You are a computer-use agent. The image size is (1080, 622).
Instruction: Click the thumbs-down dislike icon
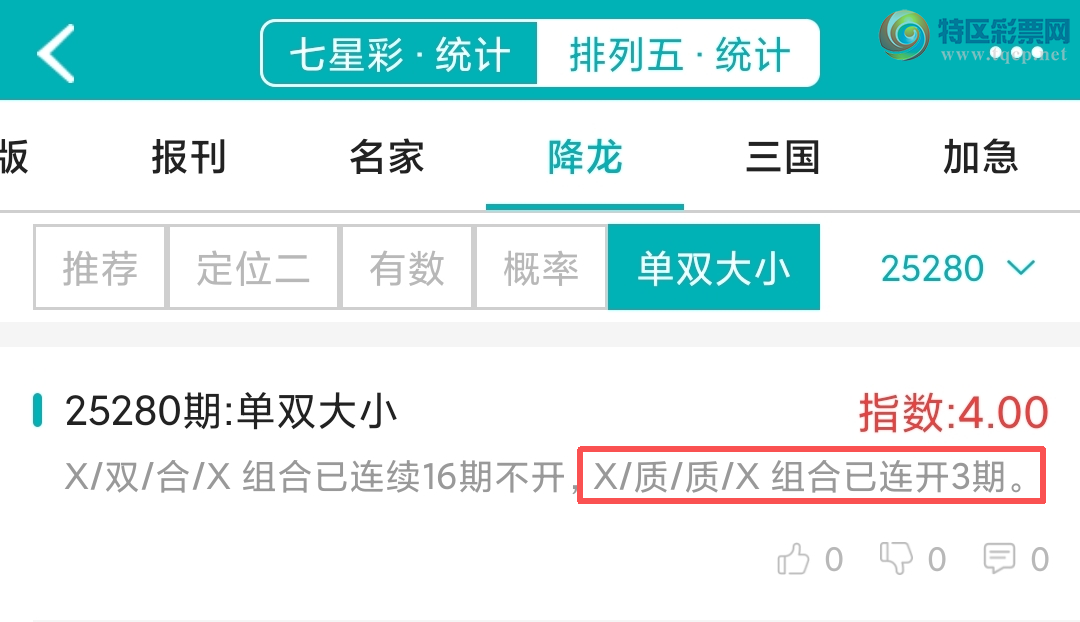[895, 558]
